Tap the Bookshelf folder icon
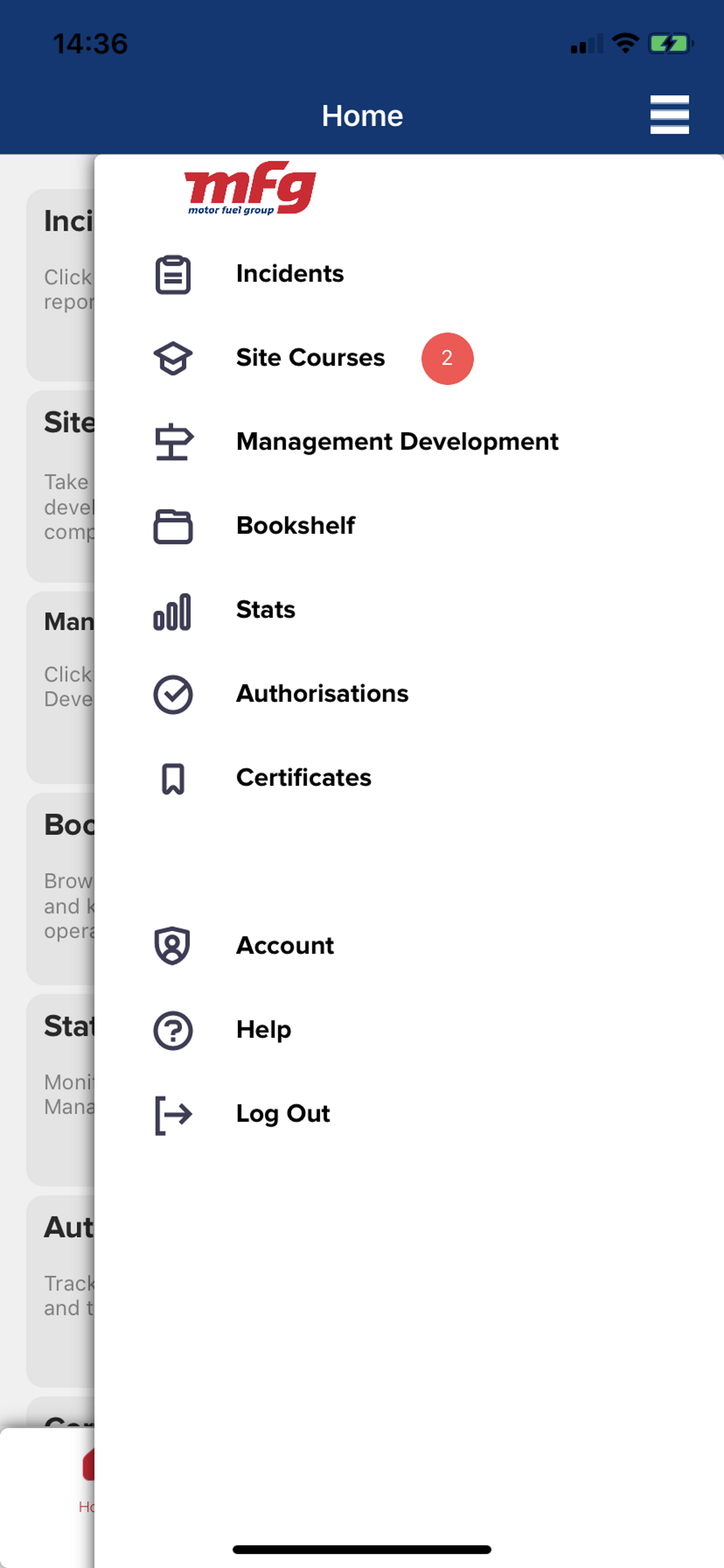This screenshot has height=1568, width=724. [x=173, y=526]
